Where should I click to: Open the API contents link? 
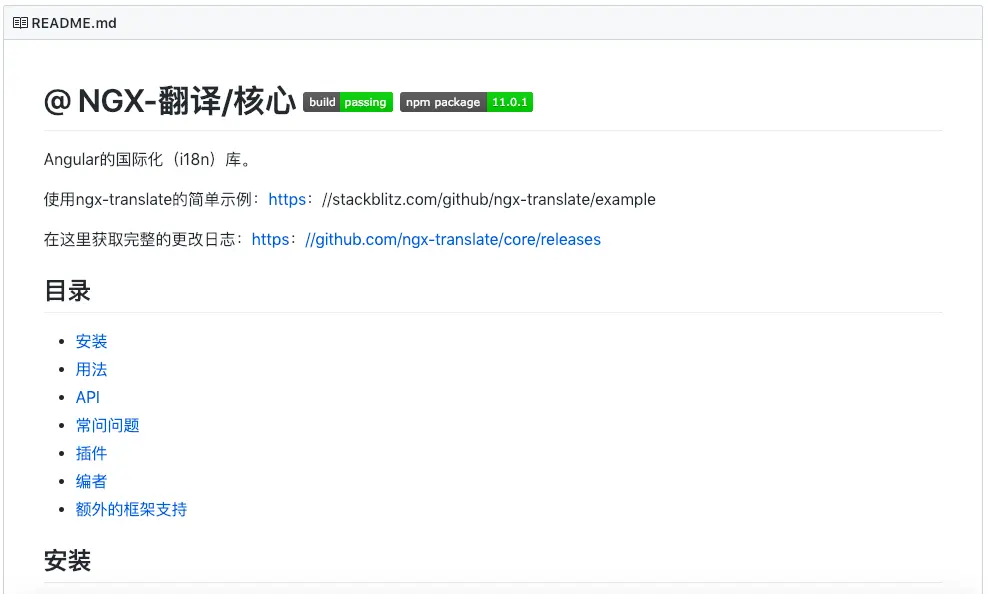tap(88, 397)
